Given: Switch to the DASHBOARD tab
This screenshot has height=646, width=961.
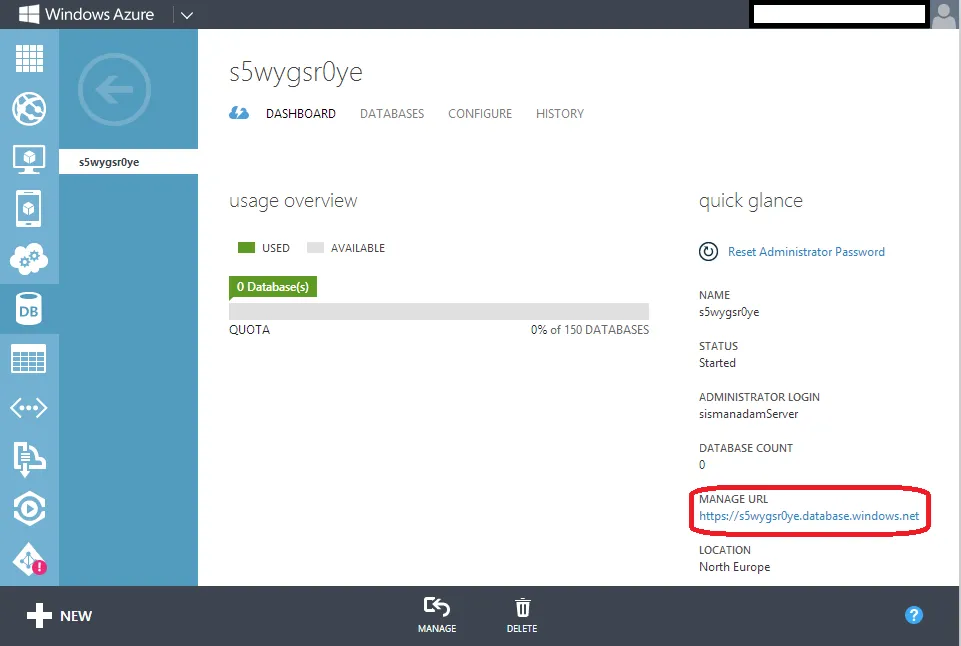Looking at the screenshot, I should pyautogui.click(x=301, y=114).
